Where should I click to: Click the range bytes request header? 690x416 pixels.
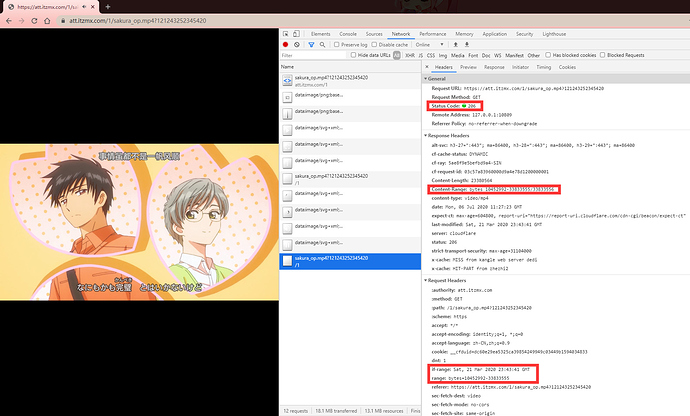click(x=470, y=378)
